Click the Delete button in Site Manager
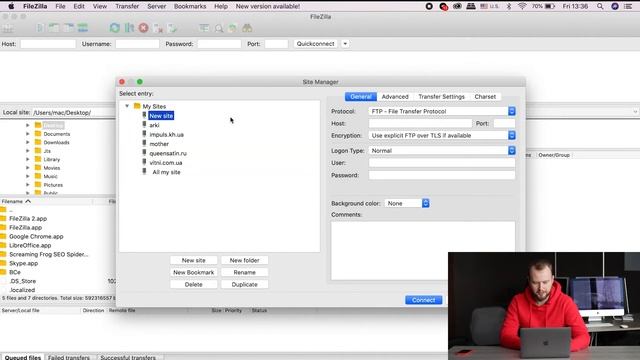Viewport: 640px width, 360px height. pyautogui.click(x=193, y=284)
